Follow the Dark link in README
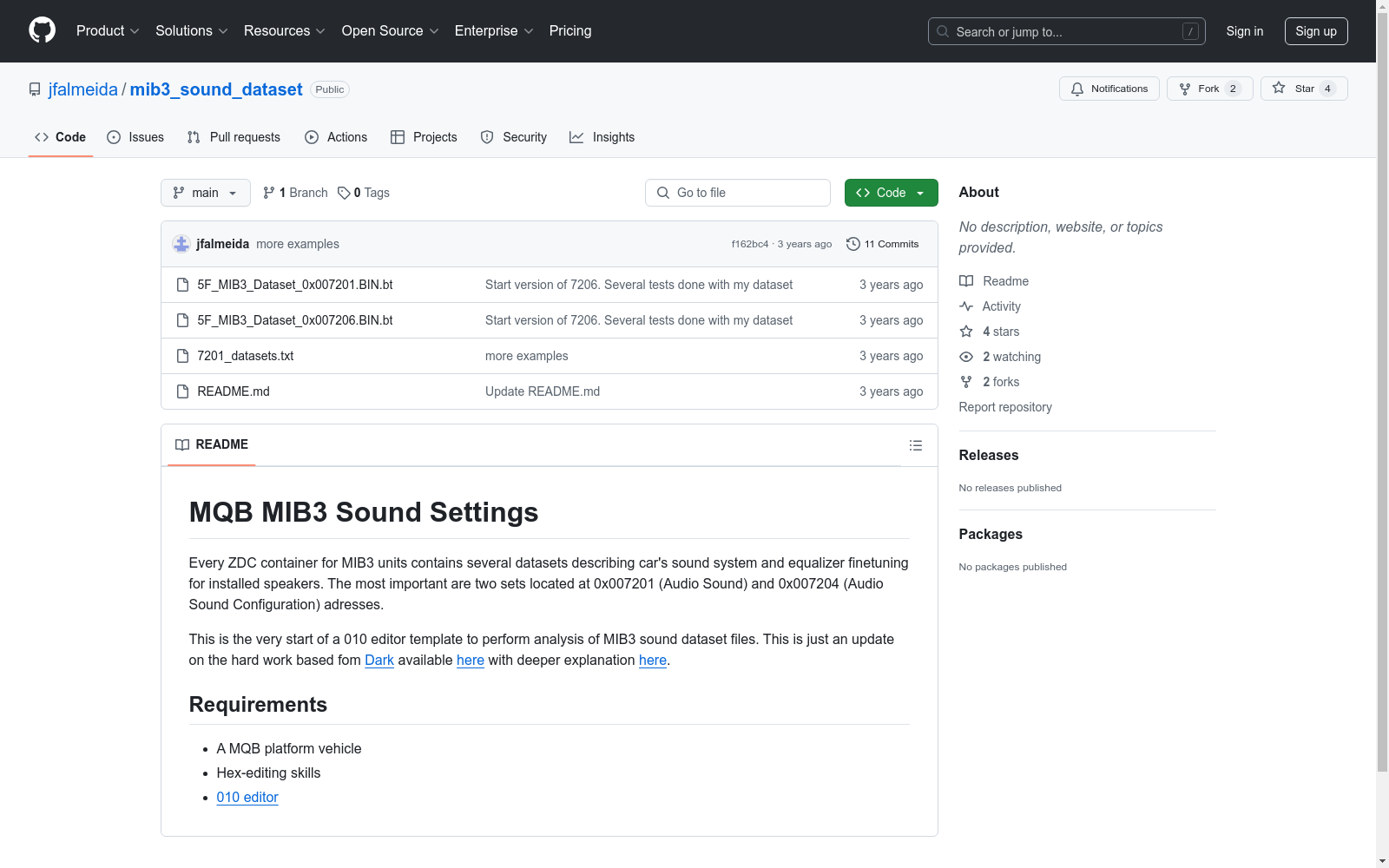 [x=379, y=660]
